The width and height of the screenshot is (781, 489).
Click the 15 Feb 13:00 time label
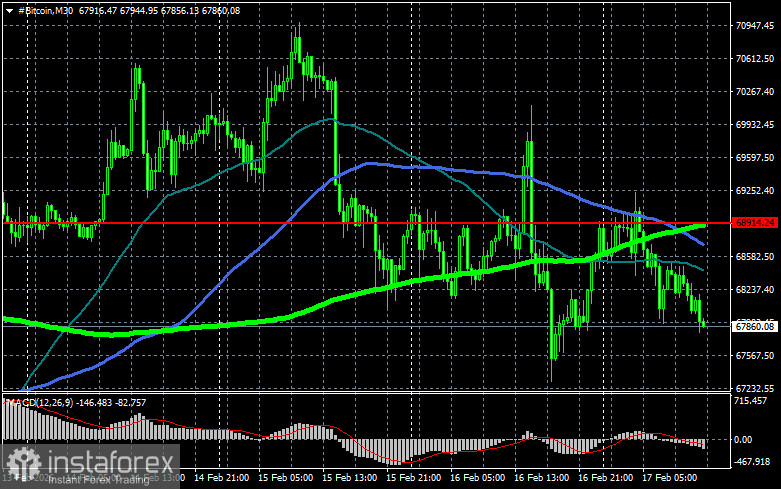point(350,477)
